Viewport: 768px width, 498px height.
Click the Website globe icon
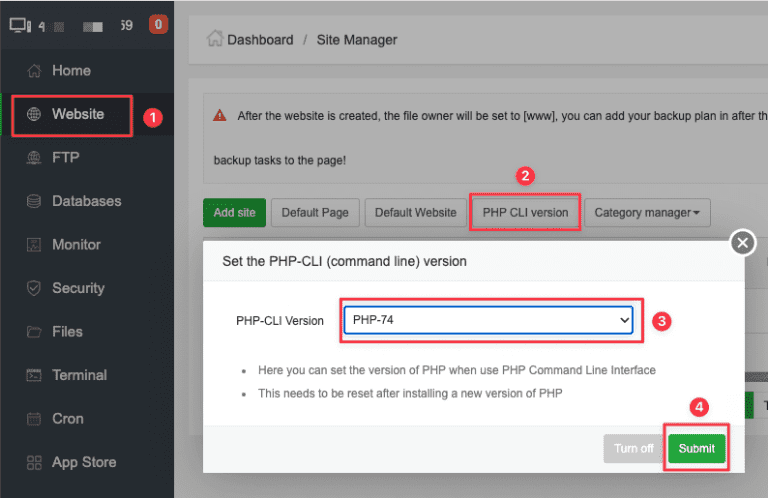tap(34, 114)
